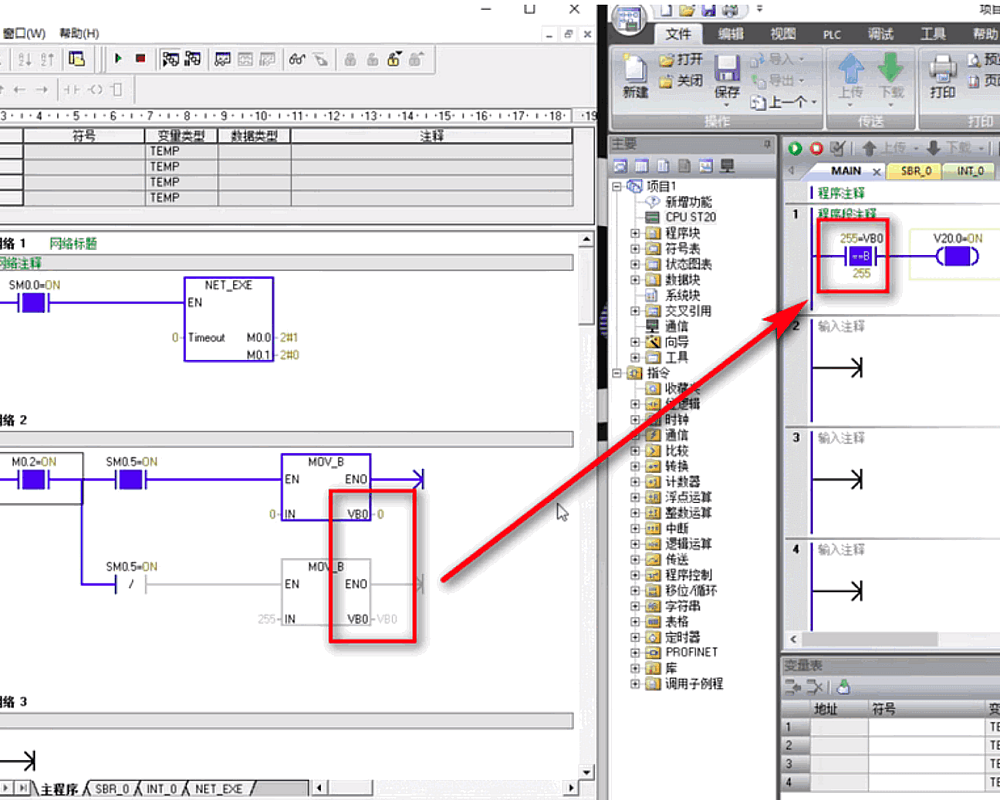The width and height of the screenshot is (1000, 800).
Task: Expand the 定时器 instruction folder
Action: click(635, 637)
